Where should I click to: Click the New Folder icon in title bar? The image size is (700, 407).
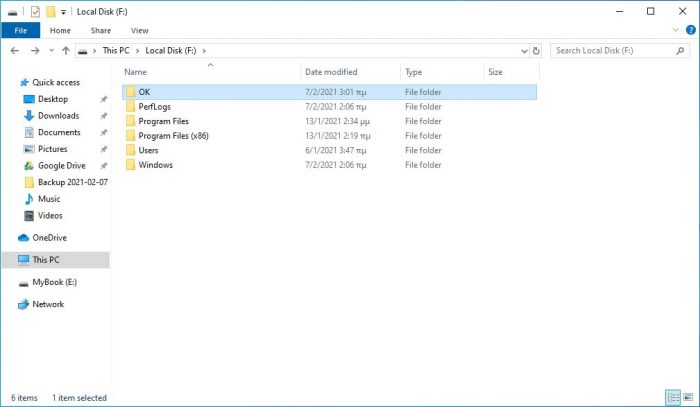click(x=51, y=11)
